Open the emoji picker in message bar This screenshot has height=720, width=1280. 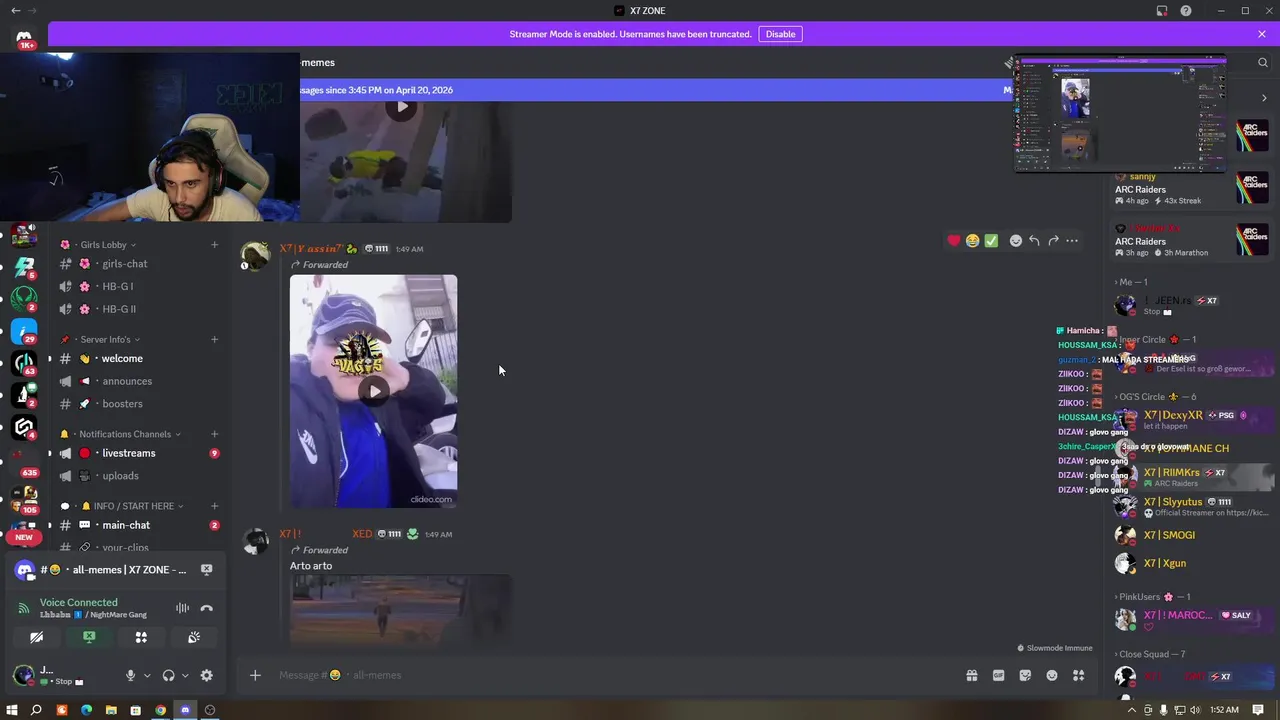coord(1052,675)
